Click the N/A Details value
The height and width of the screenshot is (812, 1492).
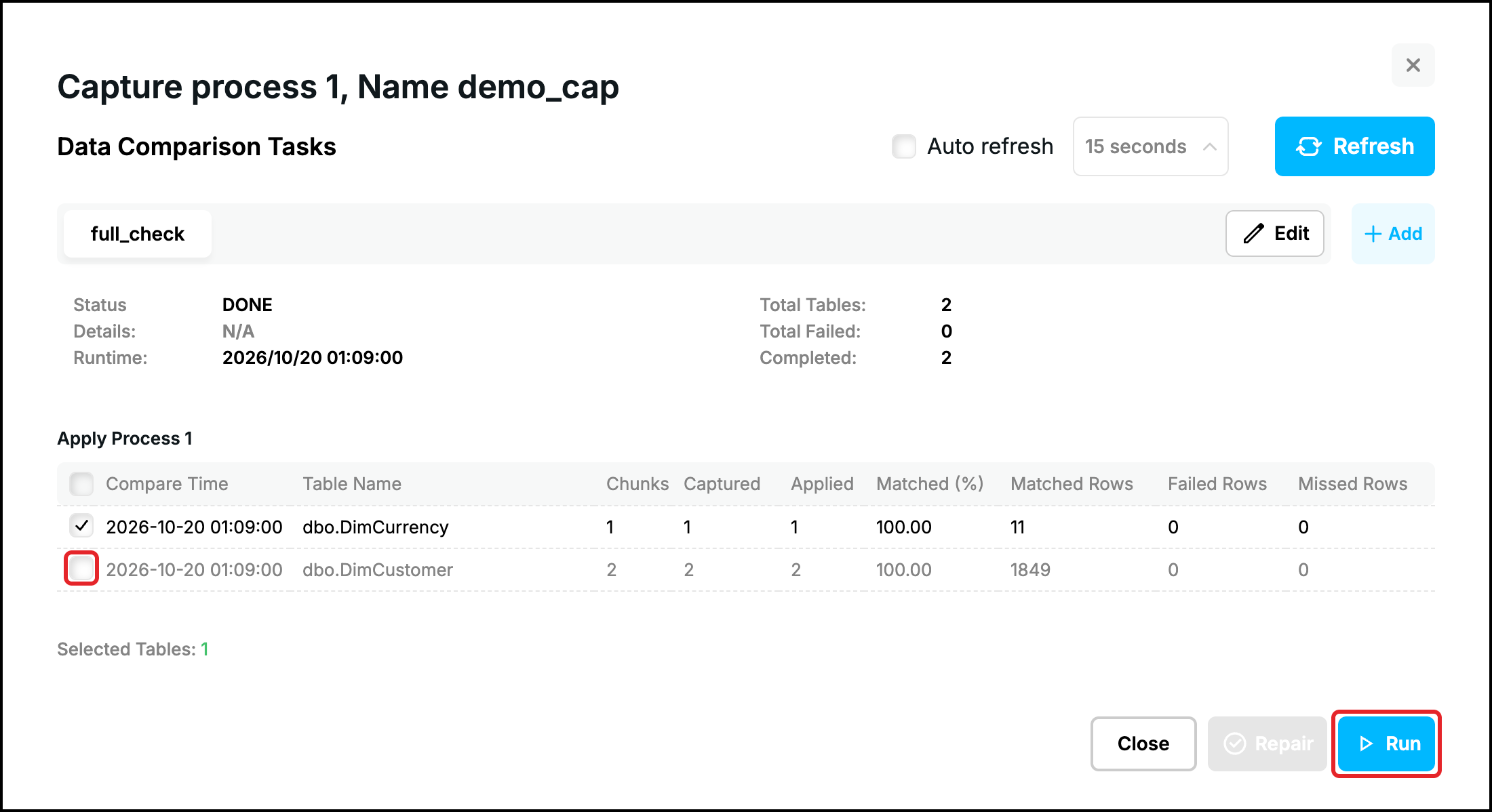click(x=237, y=331)
